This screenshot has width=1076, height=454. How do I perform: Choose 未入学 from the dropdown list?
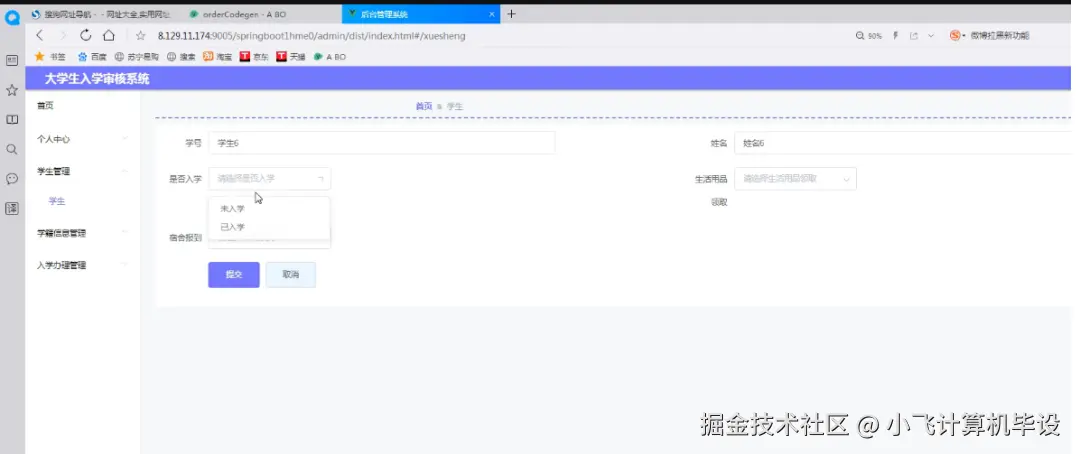[268, 208]
